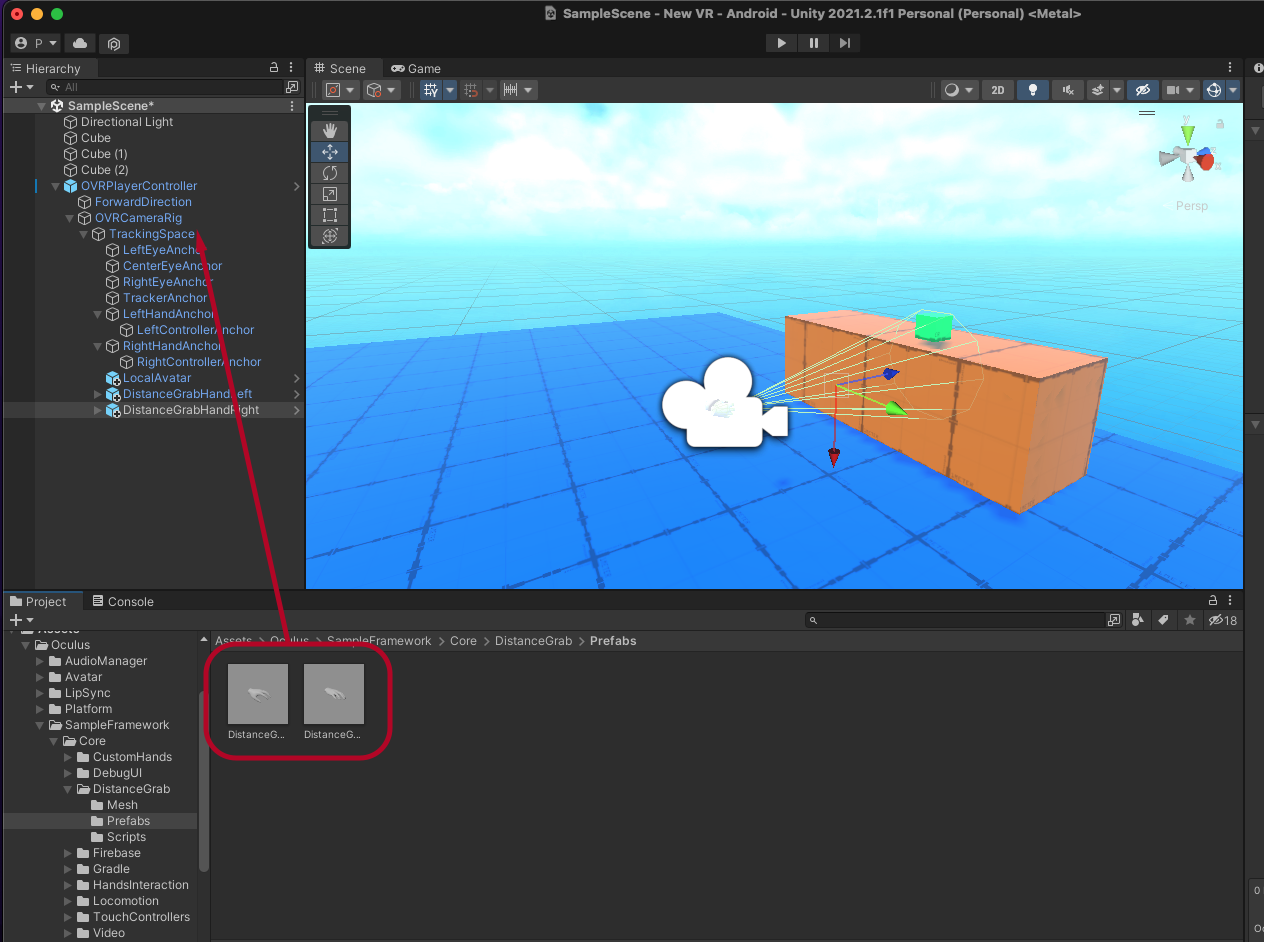Viewport: 1264px width, 942px height.
Task: Pause the game
Action: pyautogui.click(x=813, y=43)
